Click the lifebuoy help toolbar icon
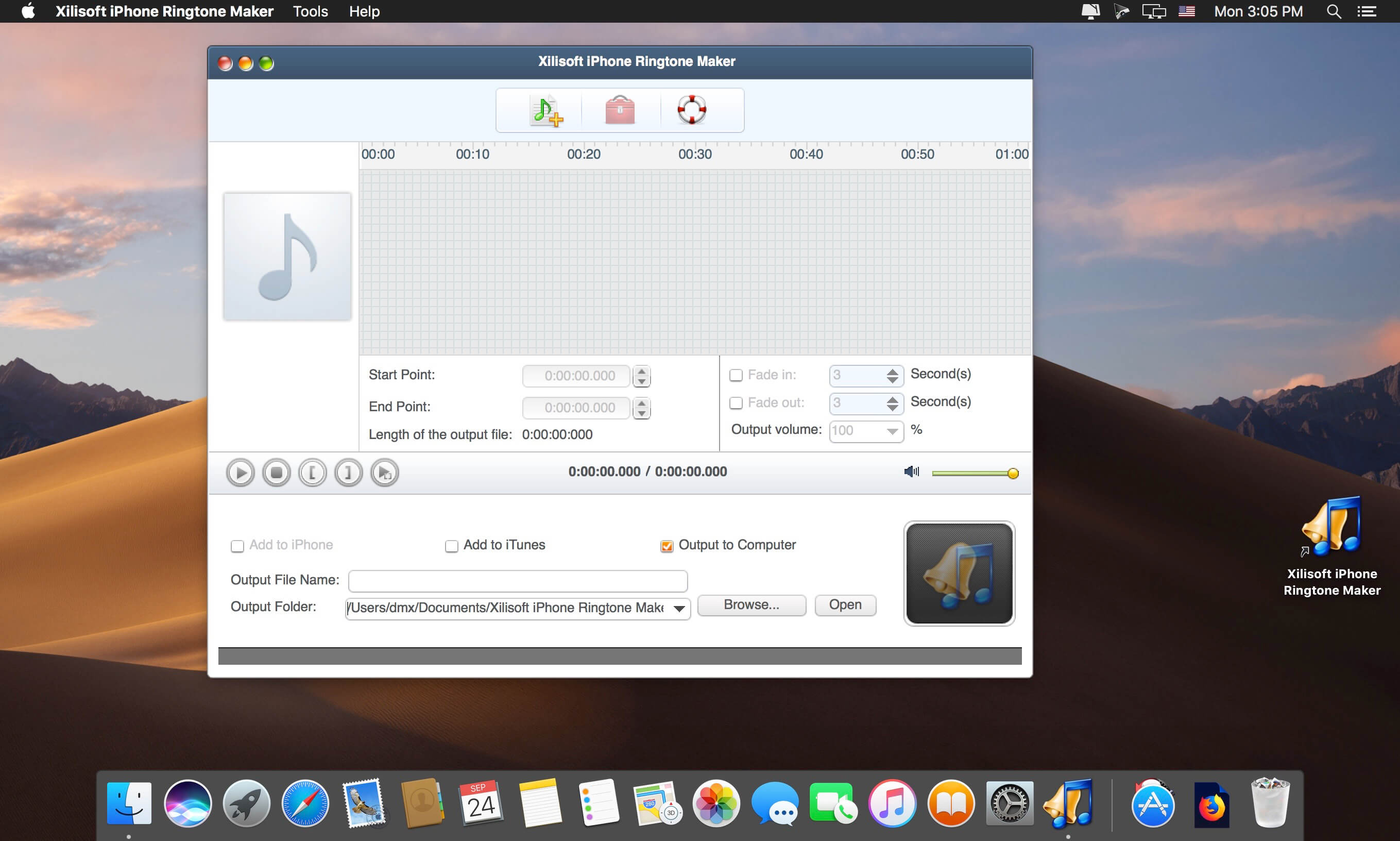 click(x=692, y=109)
